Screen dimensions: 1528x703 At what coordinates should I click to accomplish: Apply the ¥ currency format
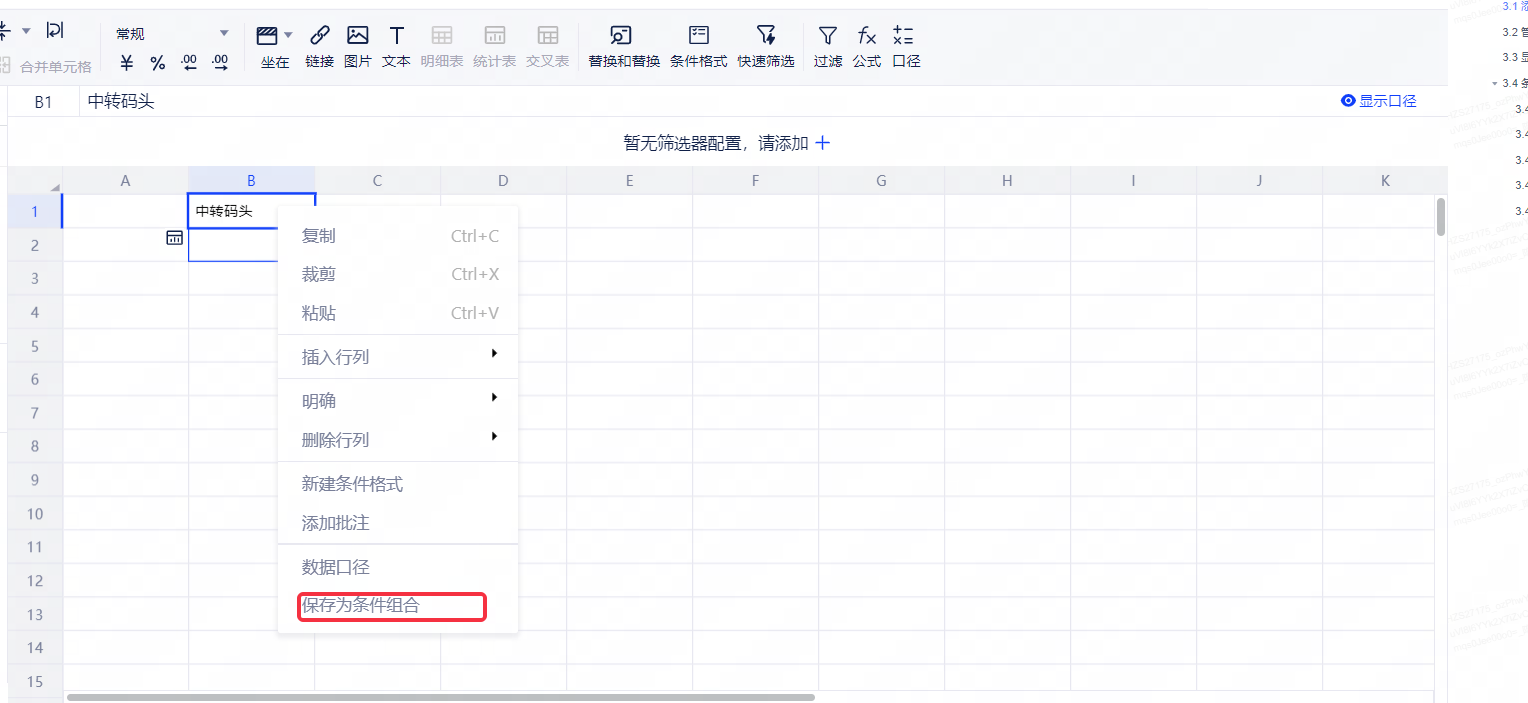(x=127, y=63)
